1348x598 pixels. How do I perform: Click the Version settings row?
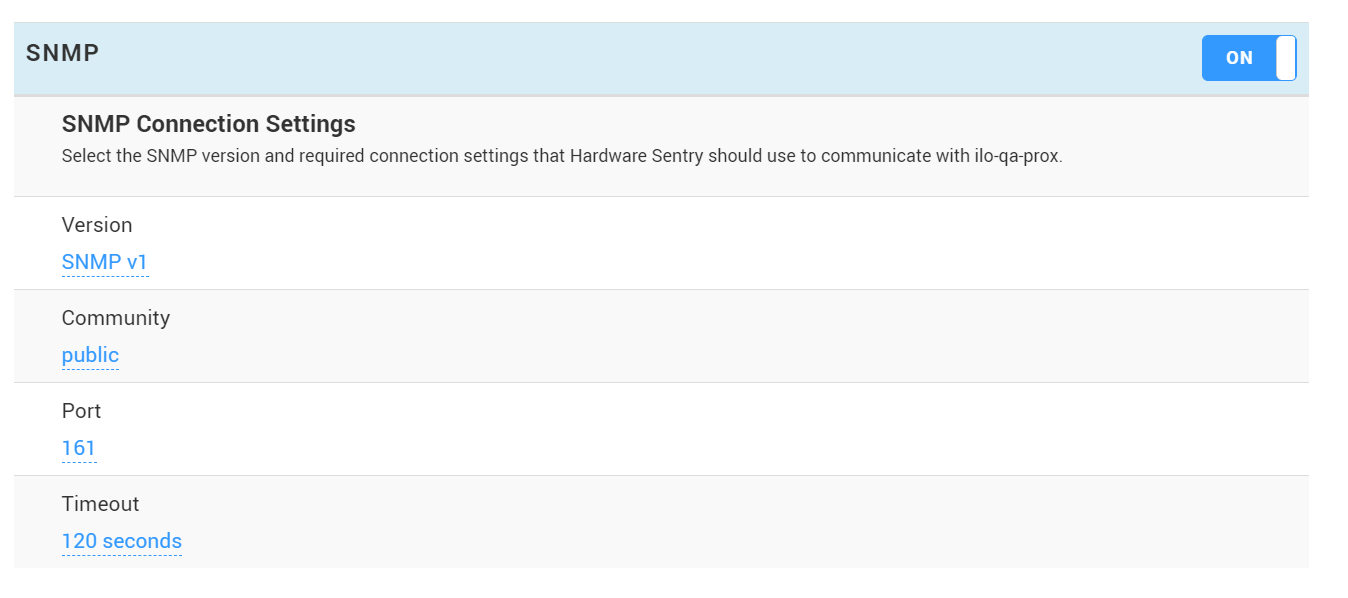[x=400, y=243]
